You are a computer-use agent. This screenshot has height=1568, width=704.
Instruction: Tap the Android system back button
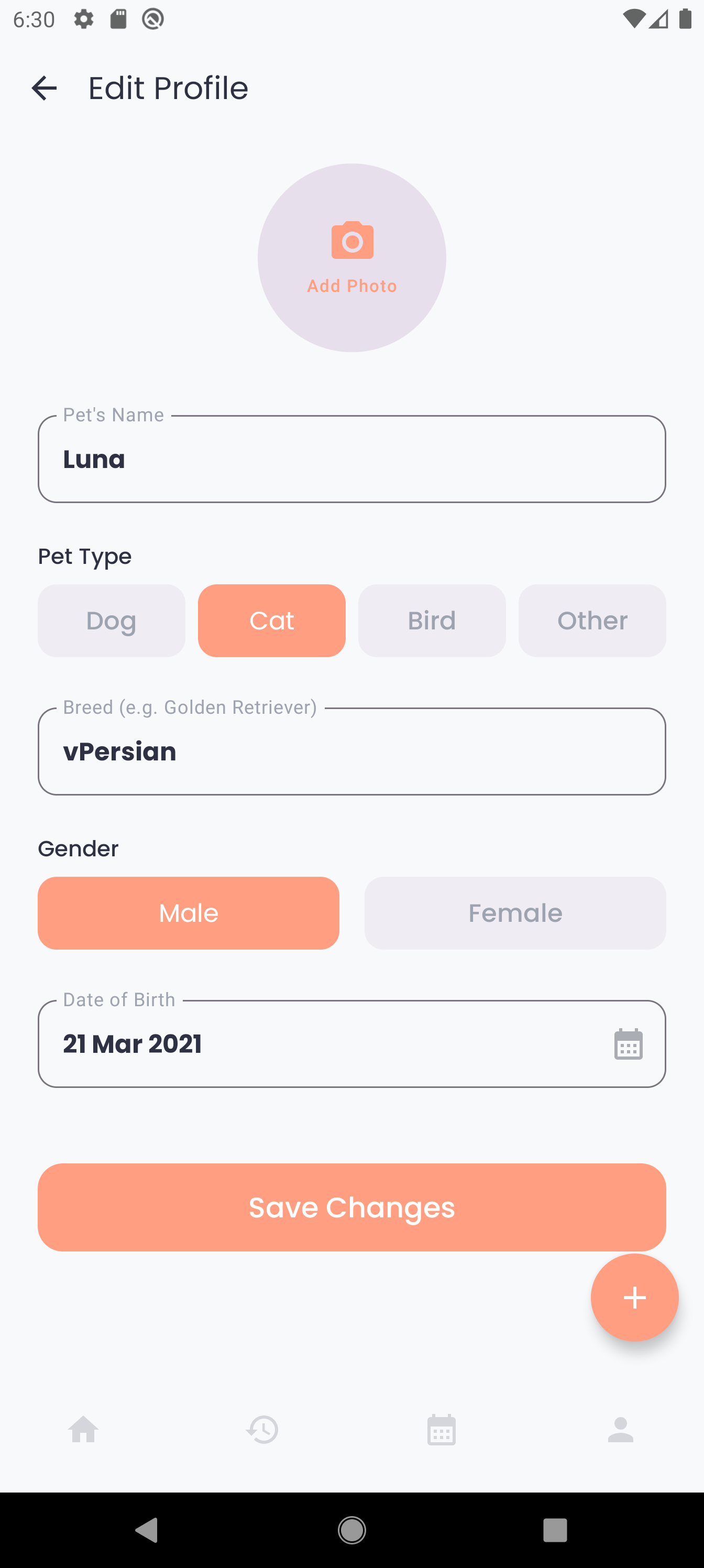[147, 1530]
